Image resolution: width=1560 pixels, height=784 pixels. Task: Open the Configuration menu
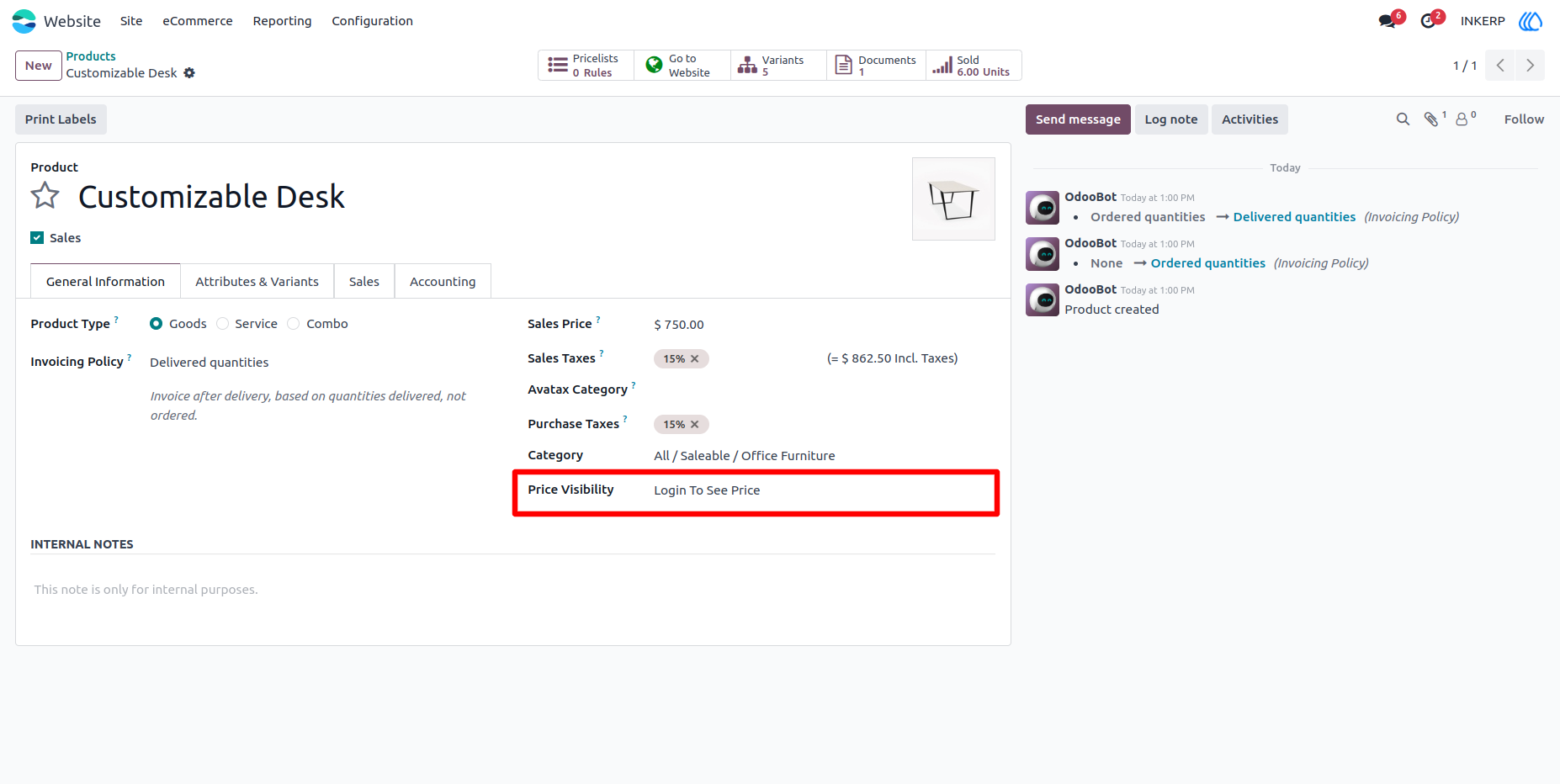(372, 21)
